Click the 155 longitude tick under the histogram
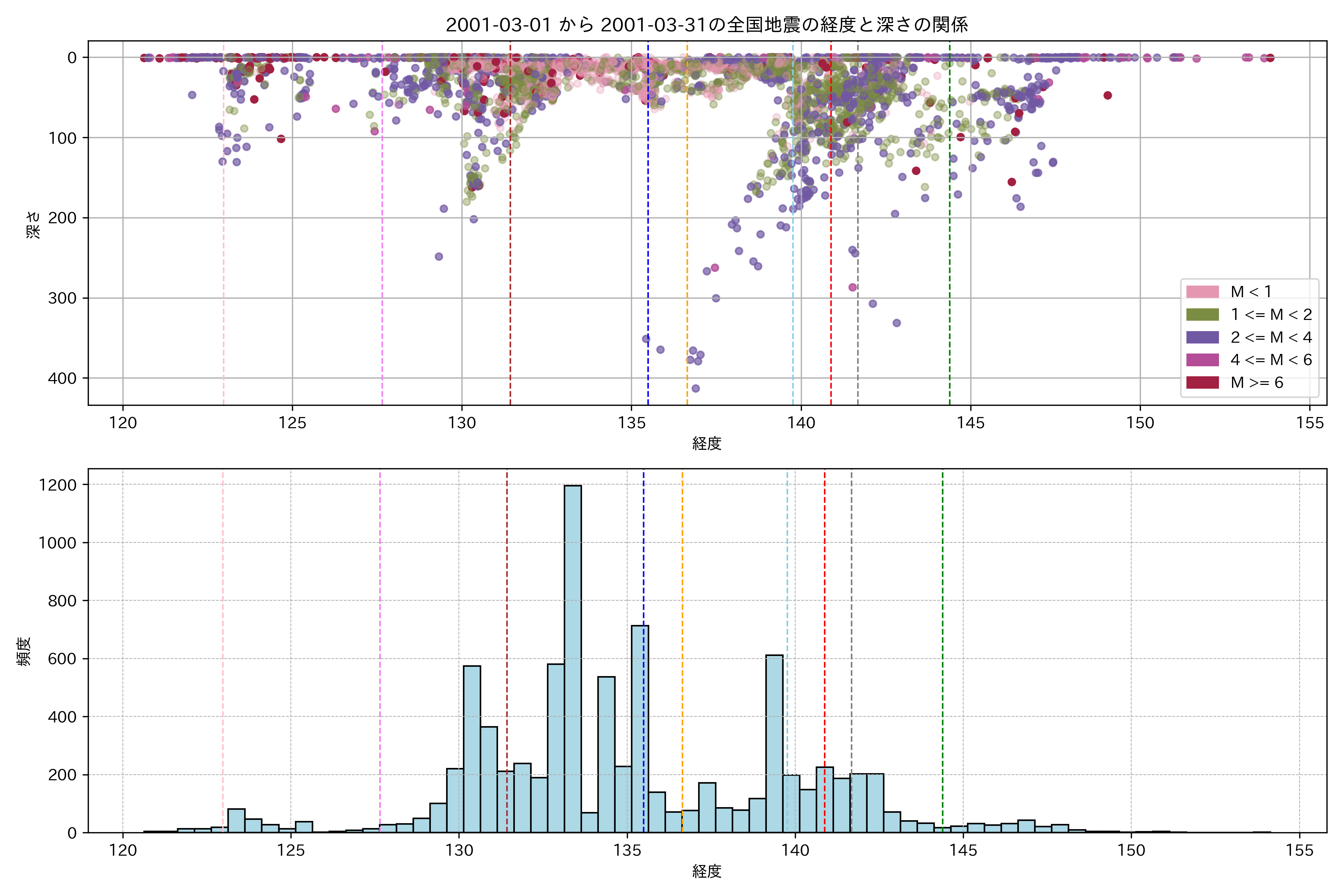Screen dimensions: 1344x896 tap(1300, 850)
